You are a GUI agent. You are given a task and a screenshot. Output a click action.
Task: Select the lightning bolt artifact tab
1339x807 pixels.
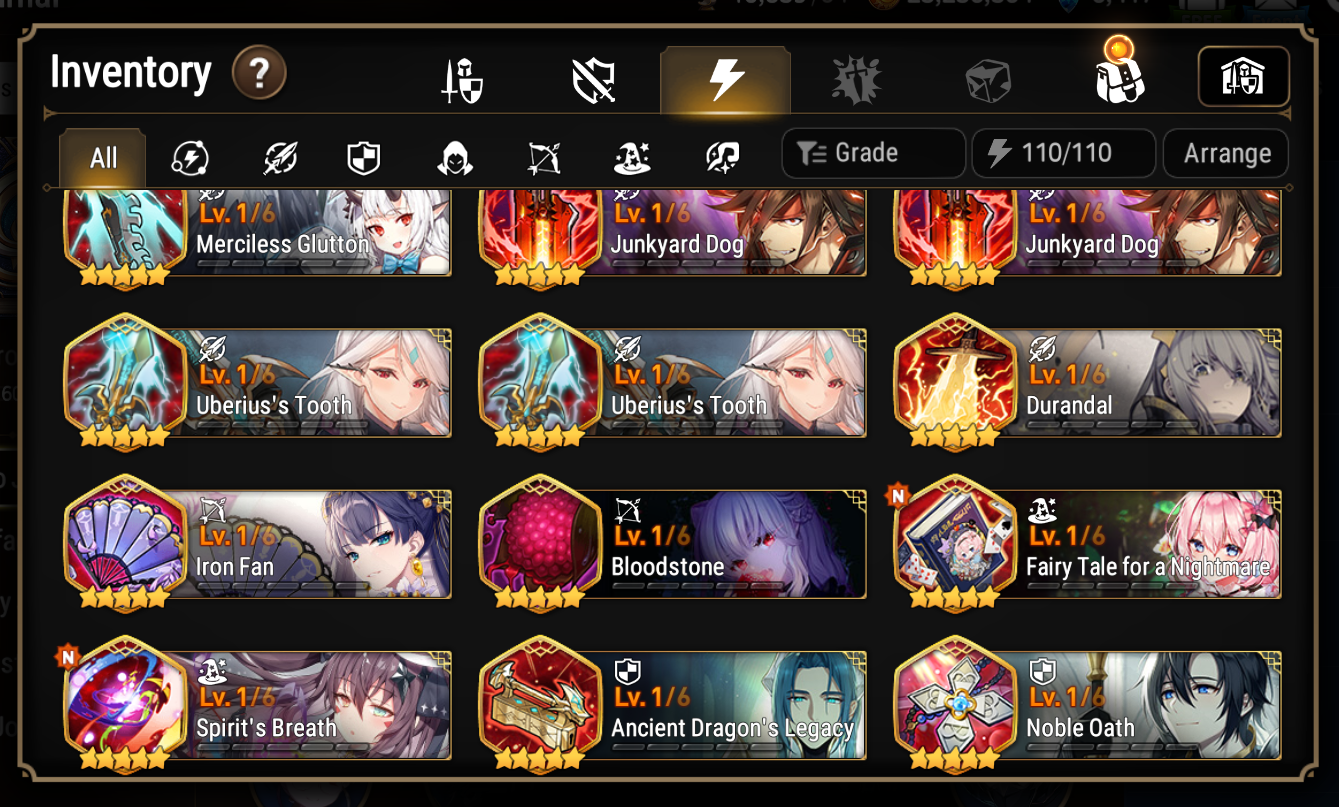[726, 81]
